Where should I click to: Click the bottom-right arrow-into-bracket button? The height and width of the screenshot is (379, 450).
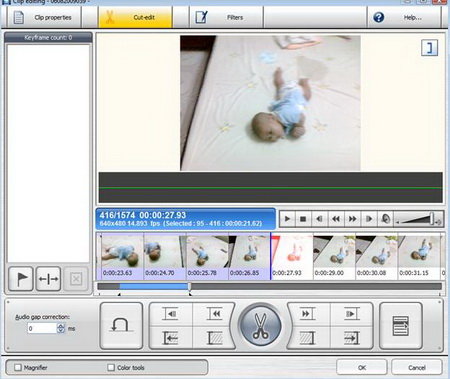click(x=351, y=338)
